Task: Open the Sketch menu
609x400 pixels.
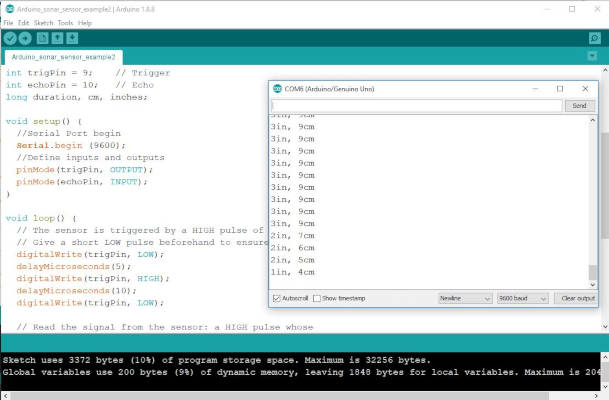Action: coord(43,23)
